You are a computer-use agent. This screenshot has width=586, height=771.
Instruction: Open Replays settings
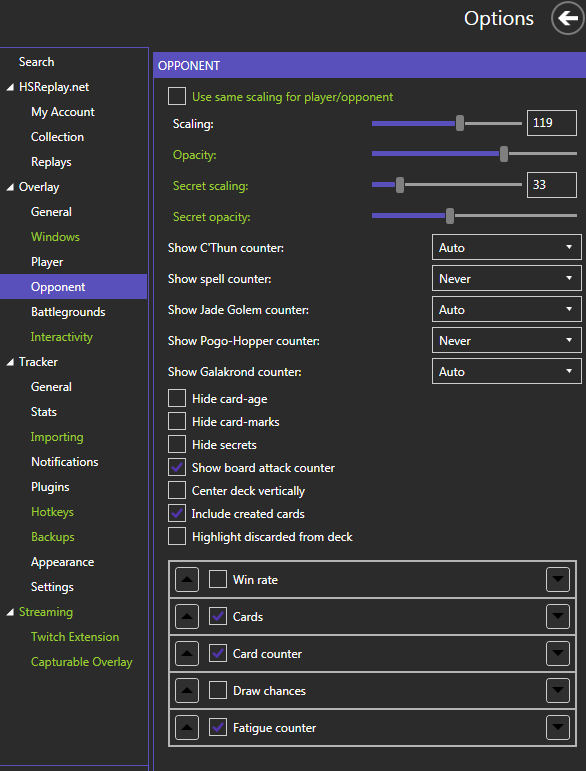pyautogui.click(x=51, y=162)
